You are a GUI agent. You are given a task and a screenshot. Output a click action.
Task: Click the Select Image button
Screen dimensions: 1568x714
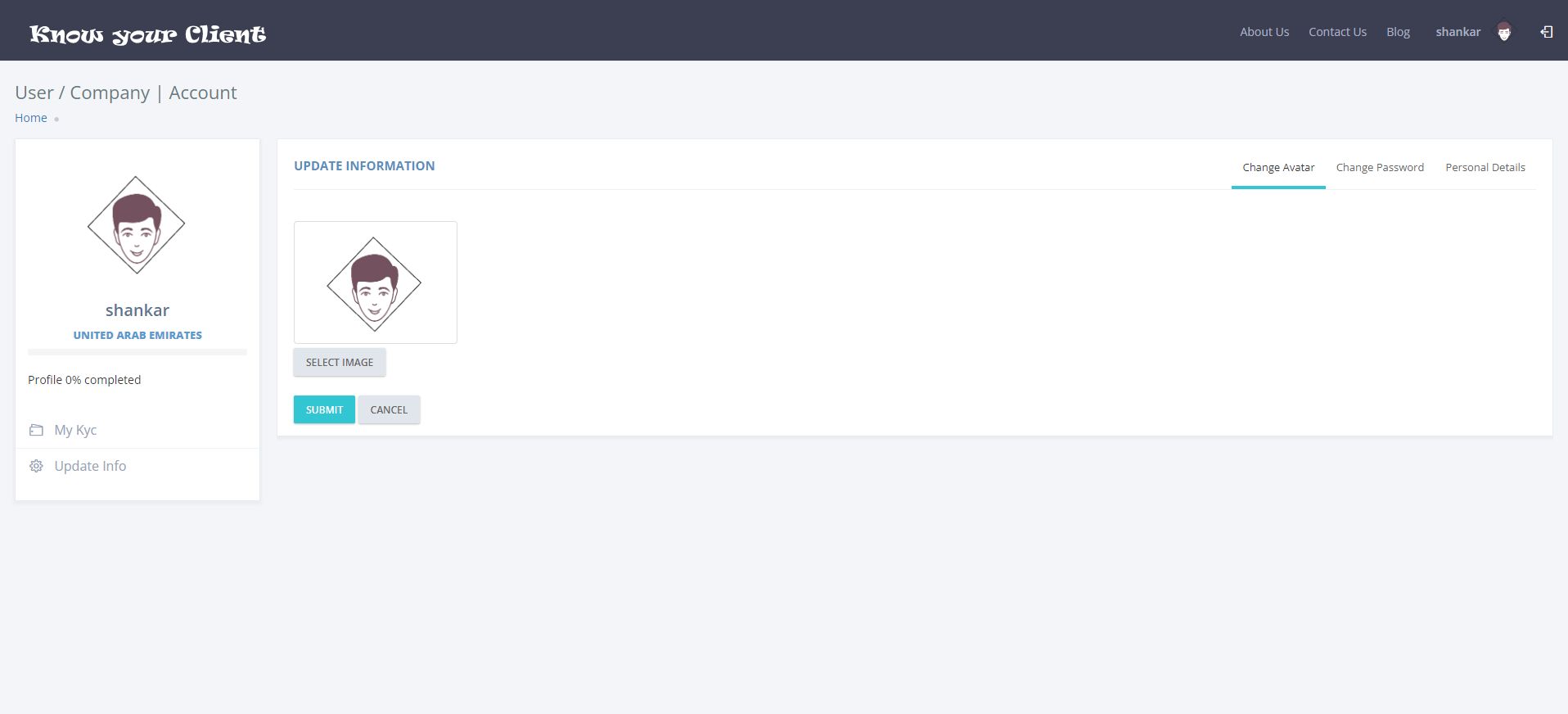tap(340, 362)
